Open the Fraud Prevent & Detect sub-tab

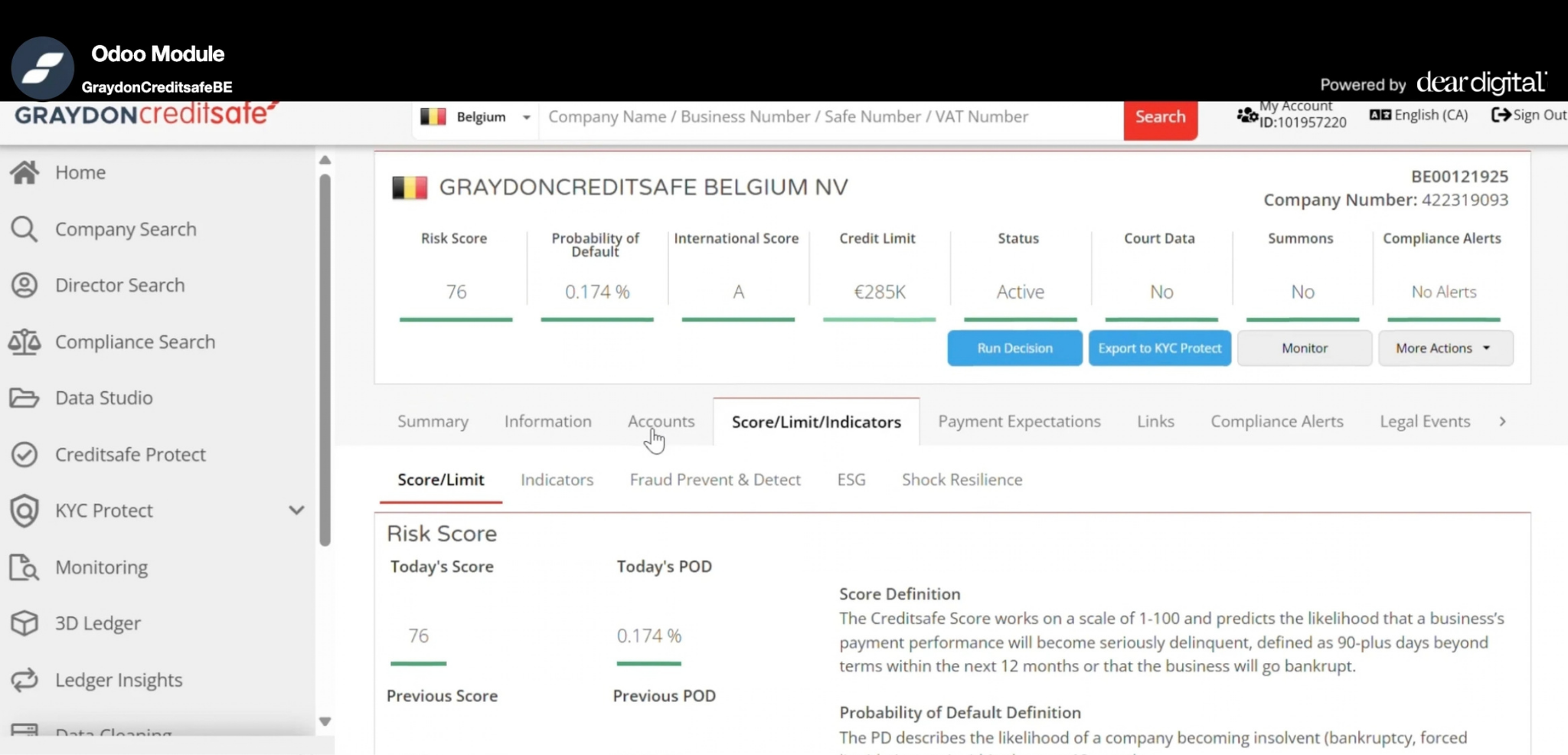715,479
